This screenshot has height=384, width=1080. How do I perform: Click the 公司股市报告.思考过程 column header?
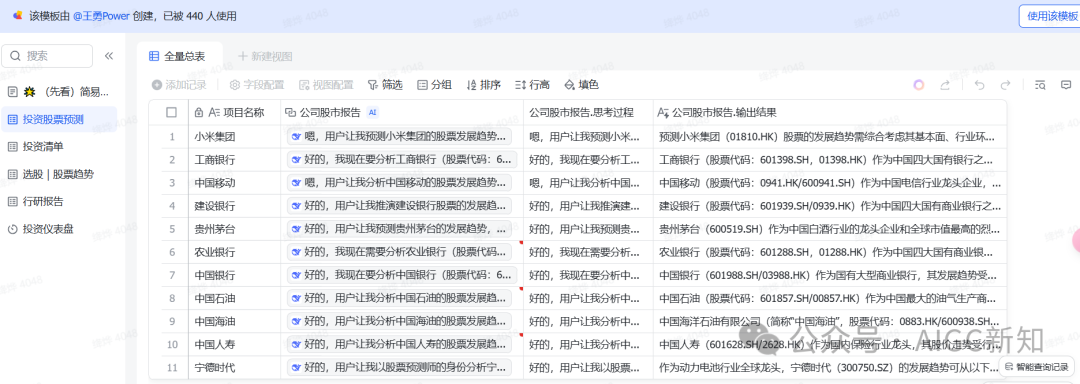[x=588, y=112]
